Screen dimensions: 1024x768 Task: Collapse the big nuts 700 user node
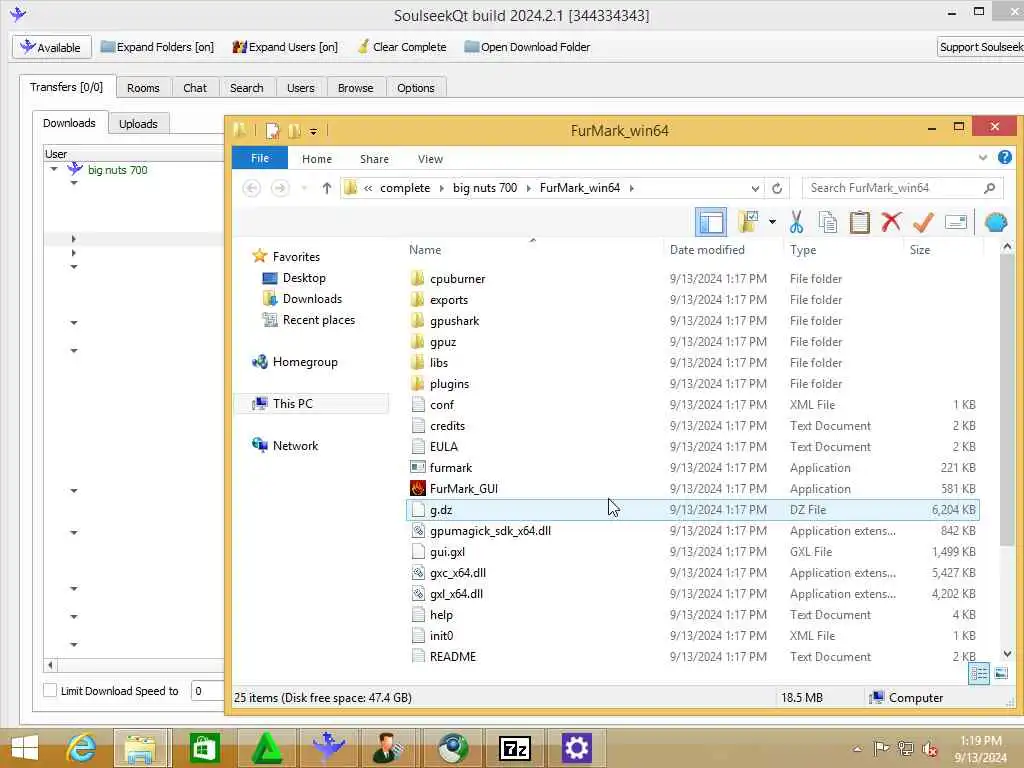tap(54, 169)
